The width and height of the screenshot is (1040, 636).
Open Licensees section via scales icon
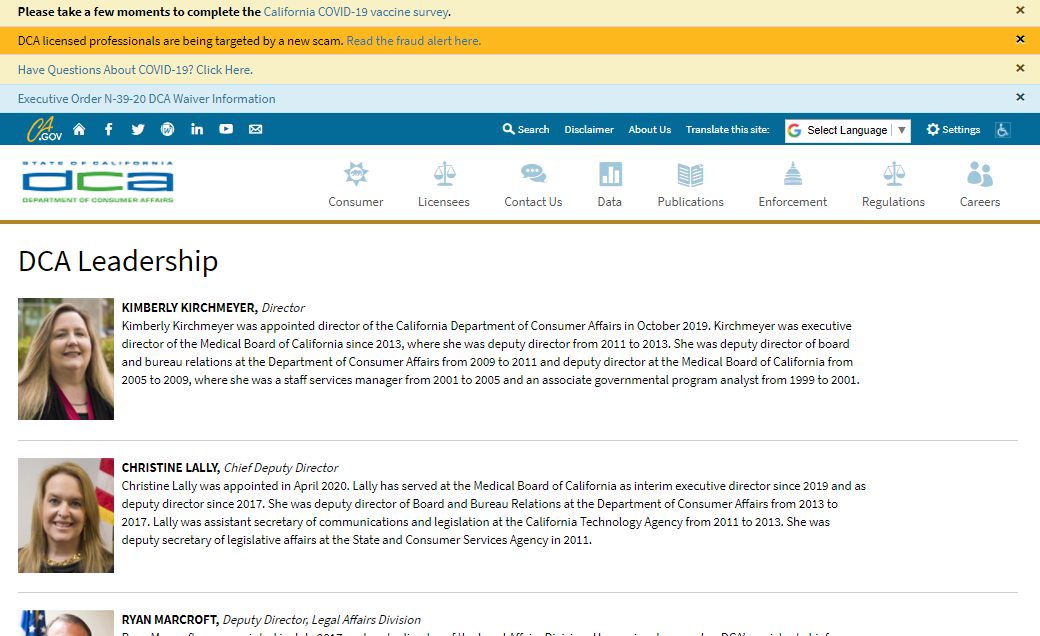(x=444, y=174)
